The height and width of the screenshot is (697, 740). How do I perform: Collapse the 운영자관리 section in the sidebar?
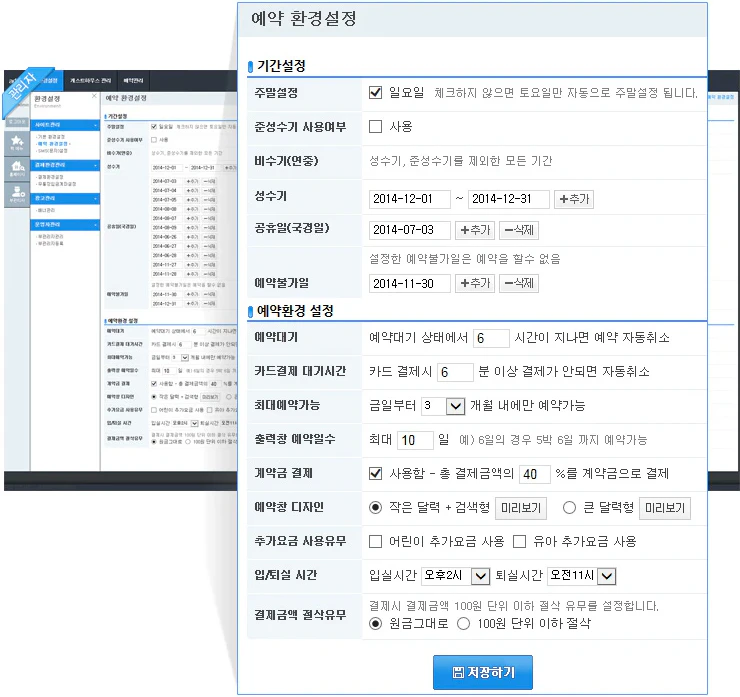[x=65, y=225]
